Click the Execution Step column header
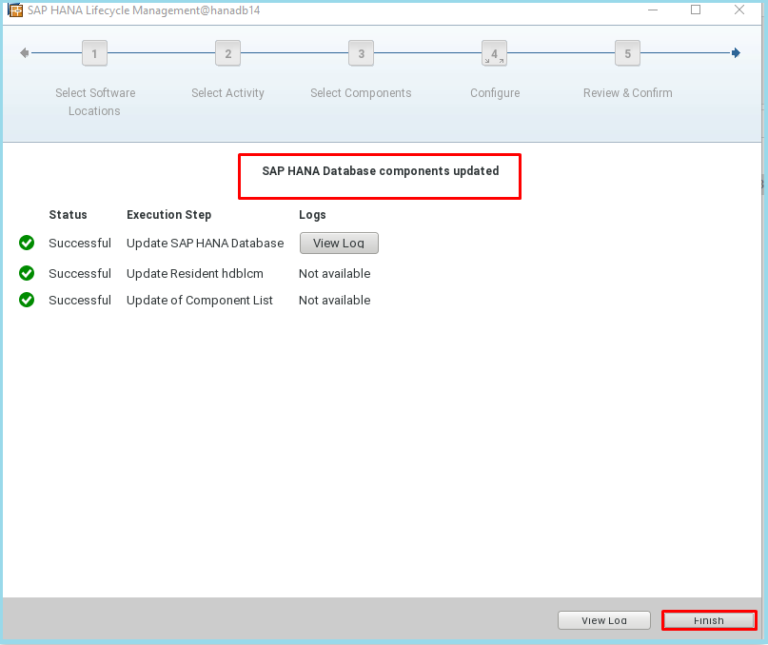 (x=169, y=215)
